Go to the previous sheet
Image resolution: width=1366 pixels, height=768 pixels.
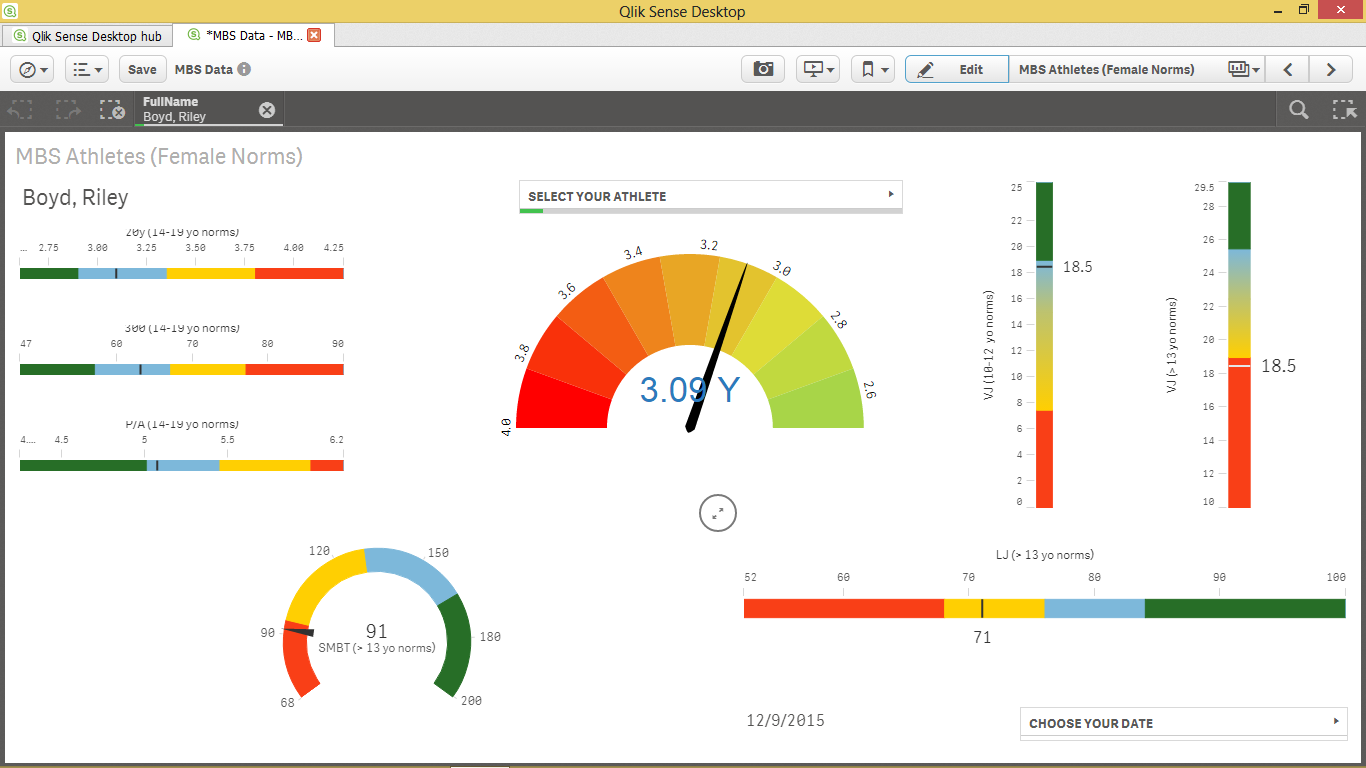[x=1288, y=69]
